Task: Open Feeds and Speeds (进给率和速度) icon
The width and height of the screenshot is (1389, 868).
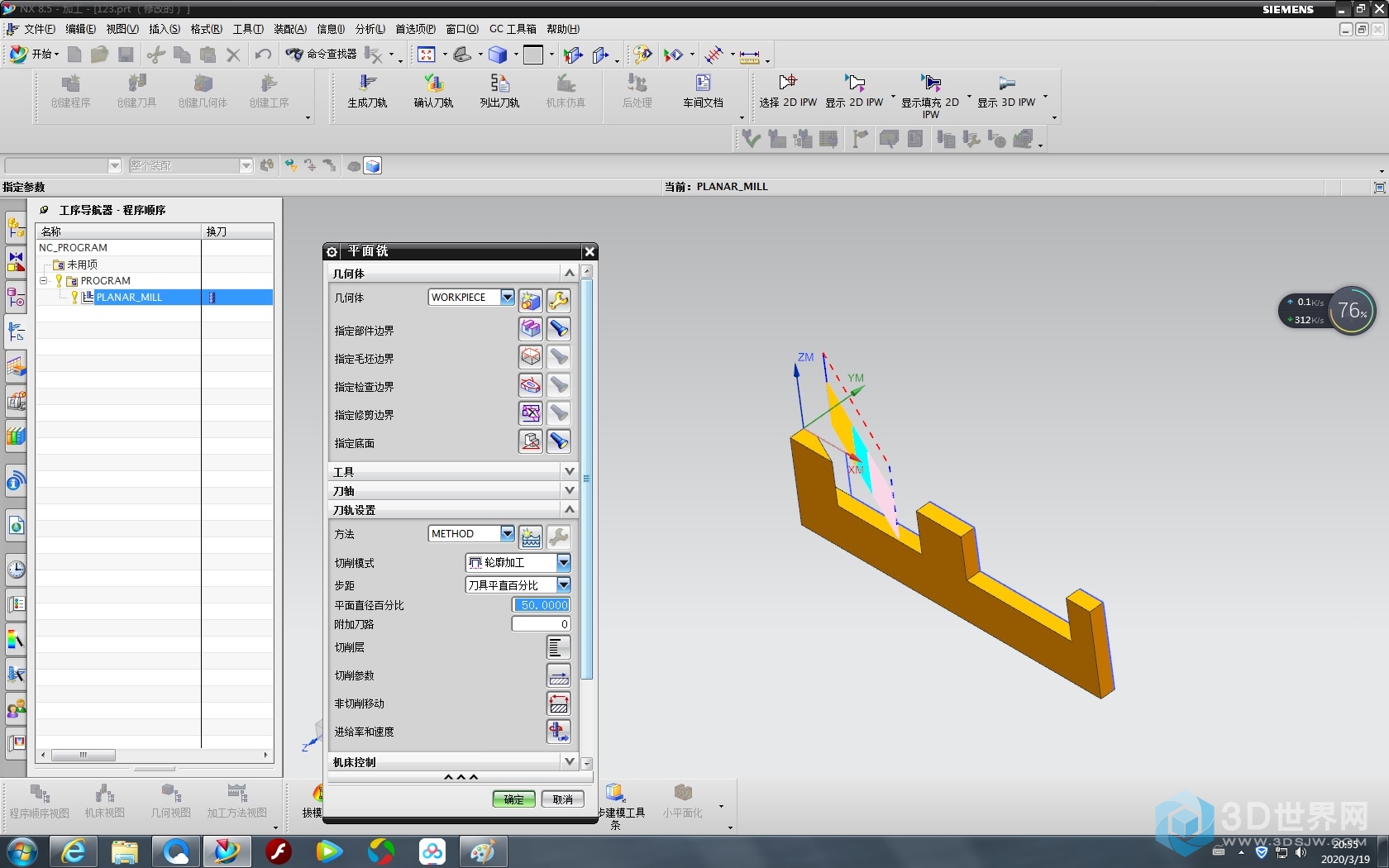Action: [x=559, y=732]
